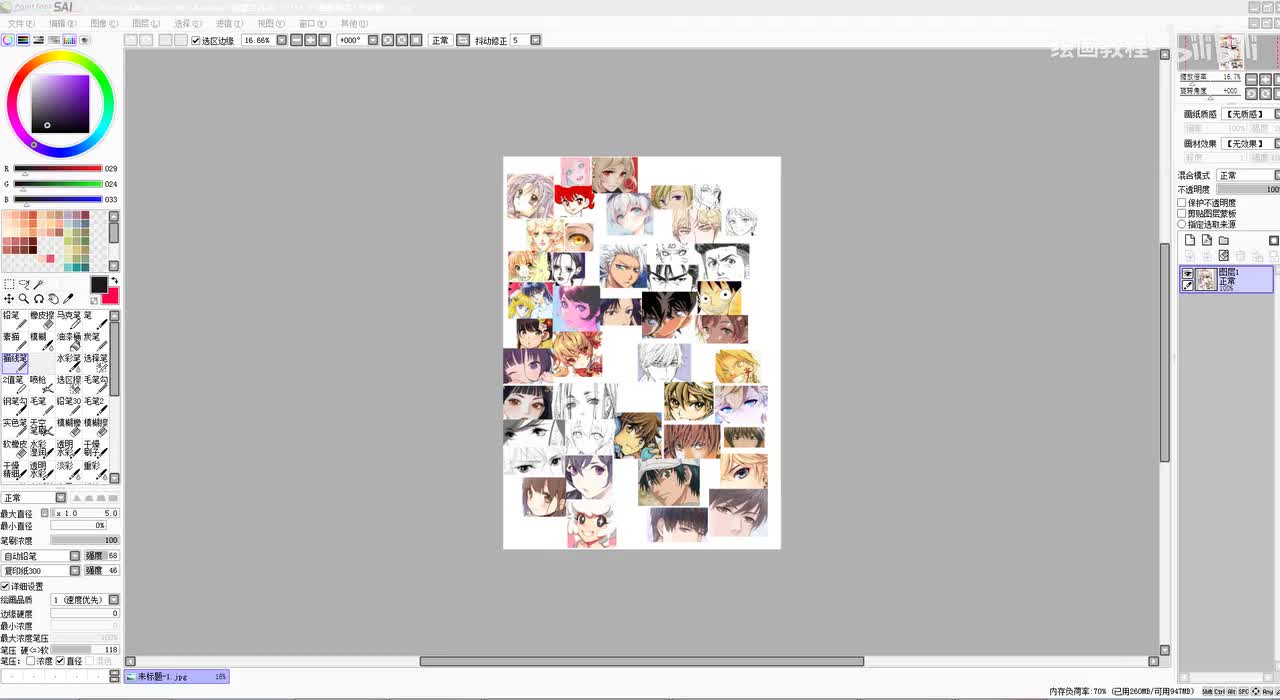Pick the hand pan tool
Viewport: 1280px width, 700px height.
(54, 299)
